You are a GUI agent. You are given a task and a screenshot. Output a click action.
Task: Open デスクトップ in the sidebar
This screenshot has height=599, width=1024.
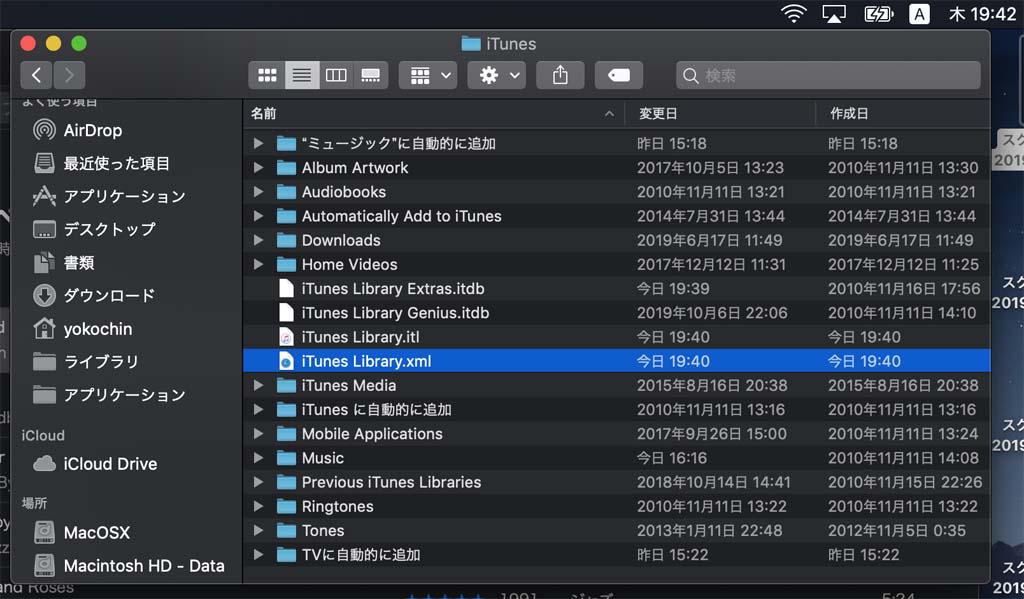[94, 229]
